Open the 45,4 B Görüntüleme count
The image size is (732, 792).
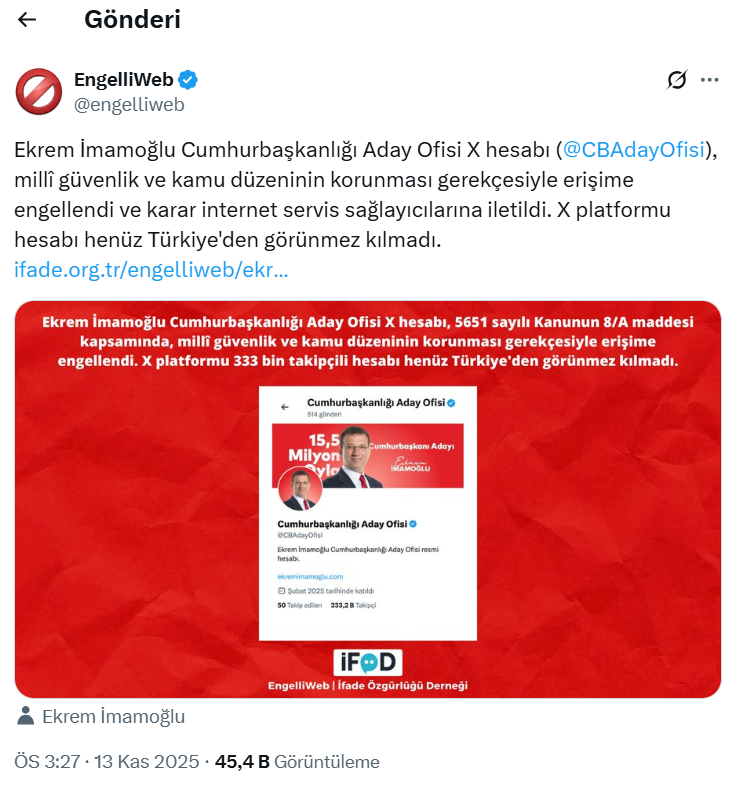coord(297,761)
